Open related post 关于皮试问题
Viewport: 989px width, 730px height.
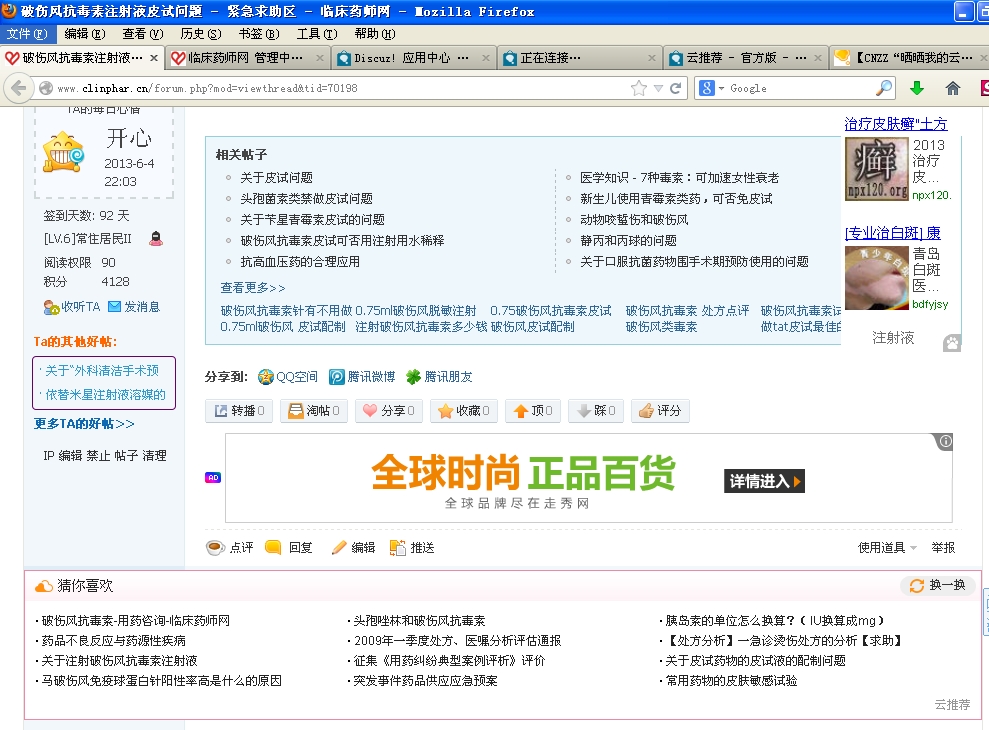(276, 178)
